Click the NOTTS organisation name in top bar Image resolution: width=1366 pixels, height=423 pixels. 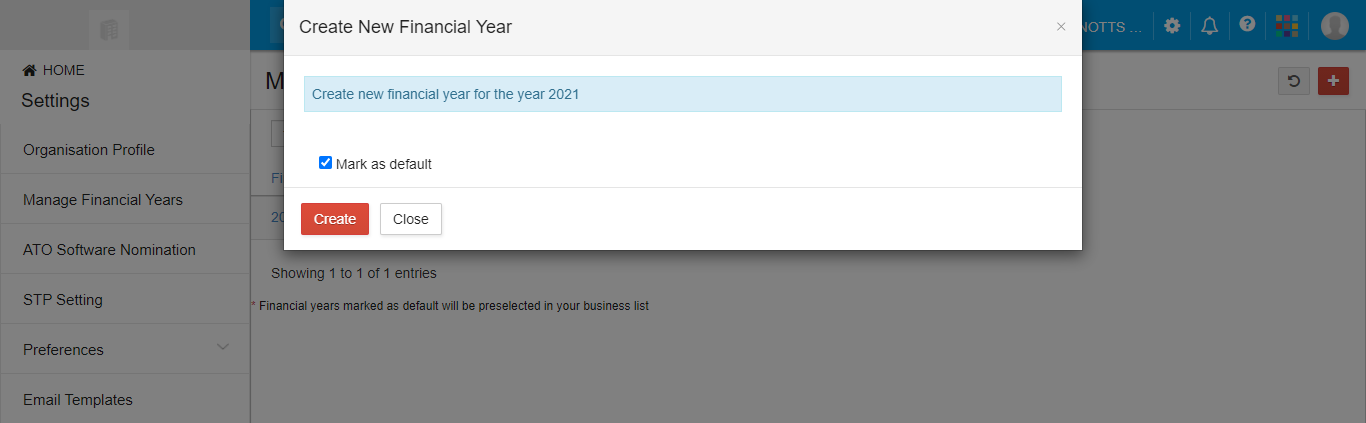click(1113, 27)
